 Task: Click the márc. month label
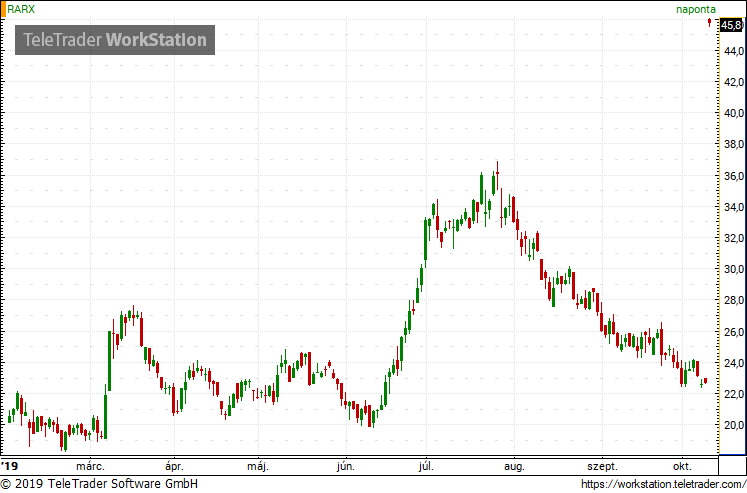[x=90, y=466]
